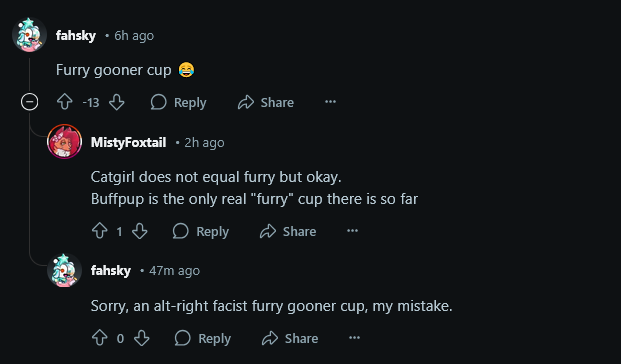The image size is (621, 364).
Task: Collapse the fahsky comment thread
Action: click(29, 102)
